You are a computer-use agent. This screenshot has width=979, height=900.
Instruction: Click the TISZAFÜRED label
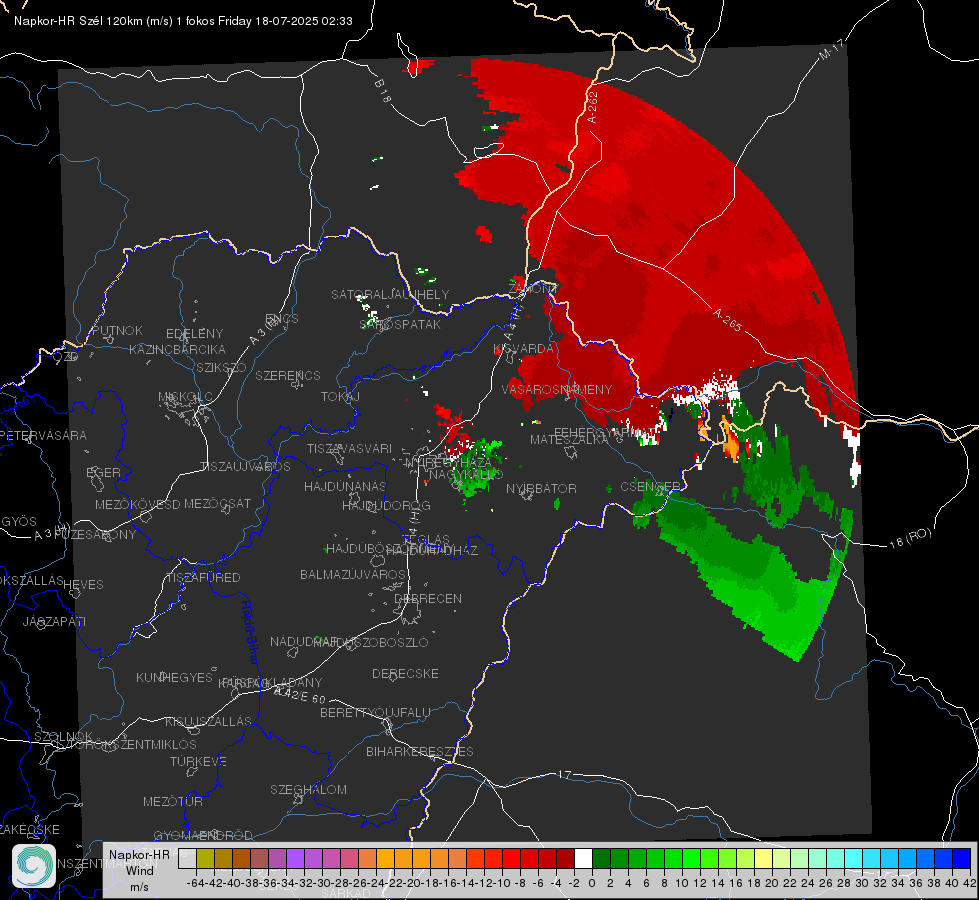click(203, 578)
